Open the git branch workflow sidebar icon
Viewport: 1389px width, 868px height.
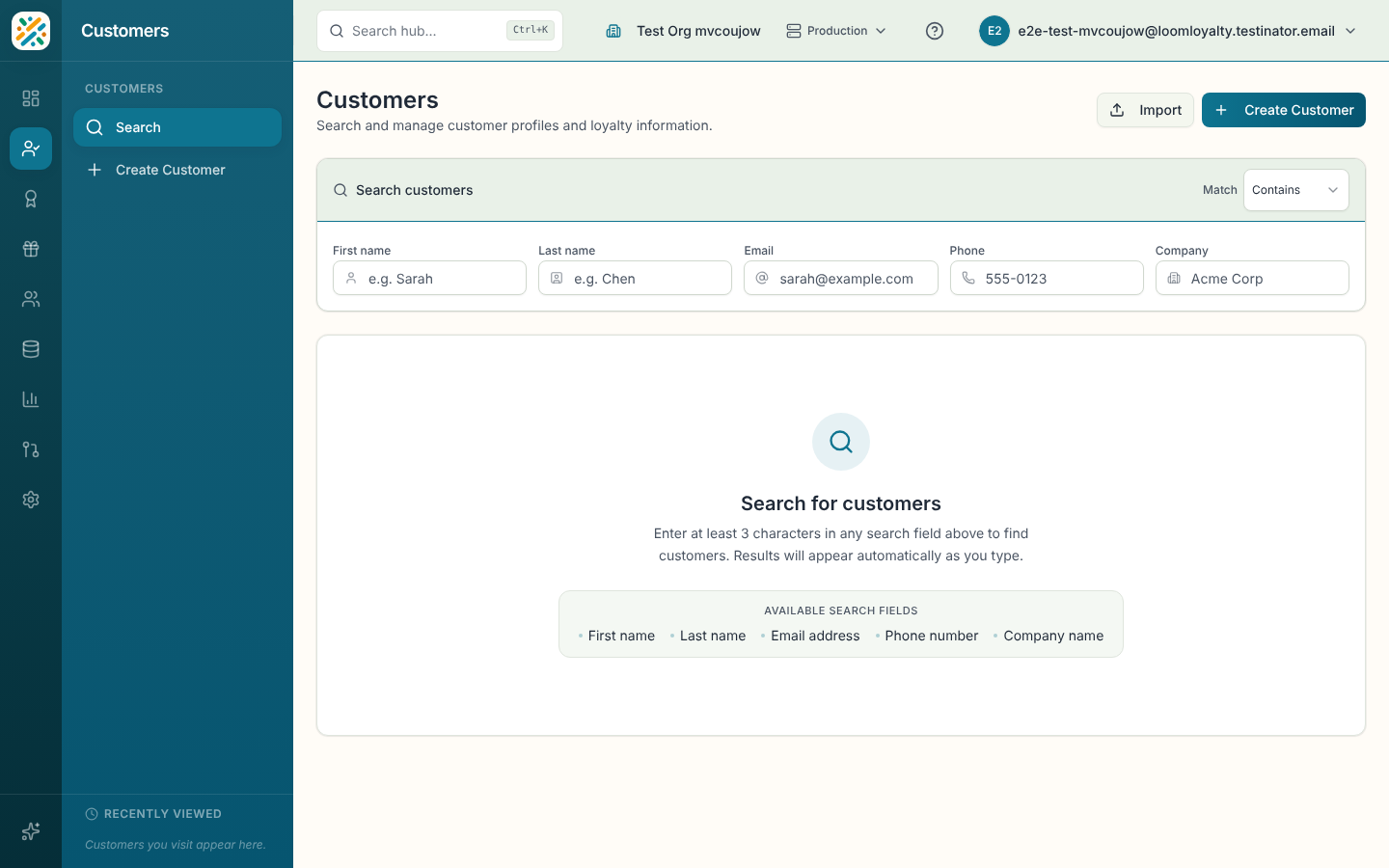click(x=31, y=449)
